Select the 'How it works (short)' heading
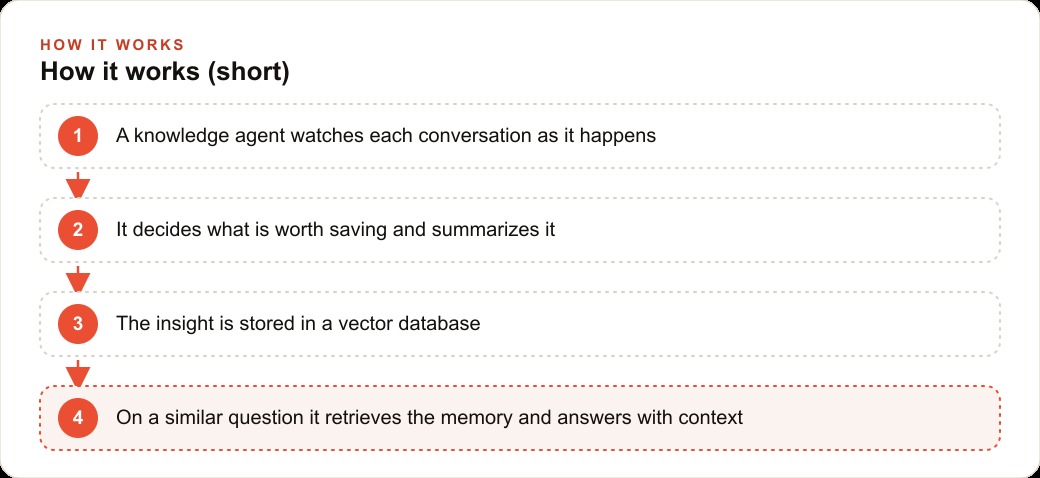Image resolution: width=1040 pixels, height=478 pixels. pyautogui.click(x=165, y=72)
